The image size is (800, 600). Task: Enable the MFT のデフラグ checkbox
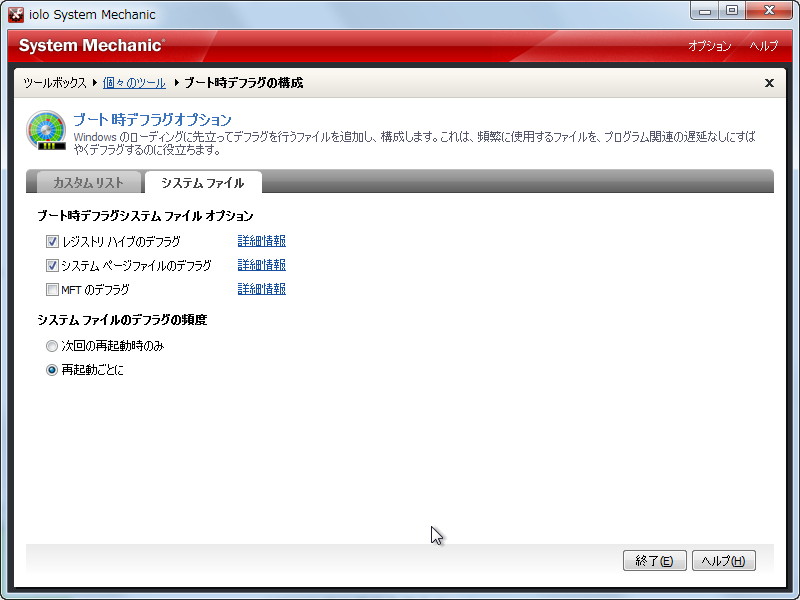[52, 290]
